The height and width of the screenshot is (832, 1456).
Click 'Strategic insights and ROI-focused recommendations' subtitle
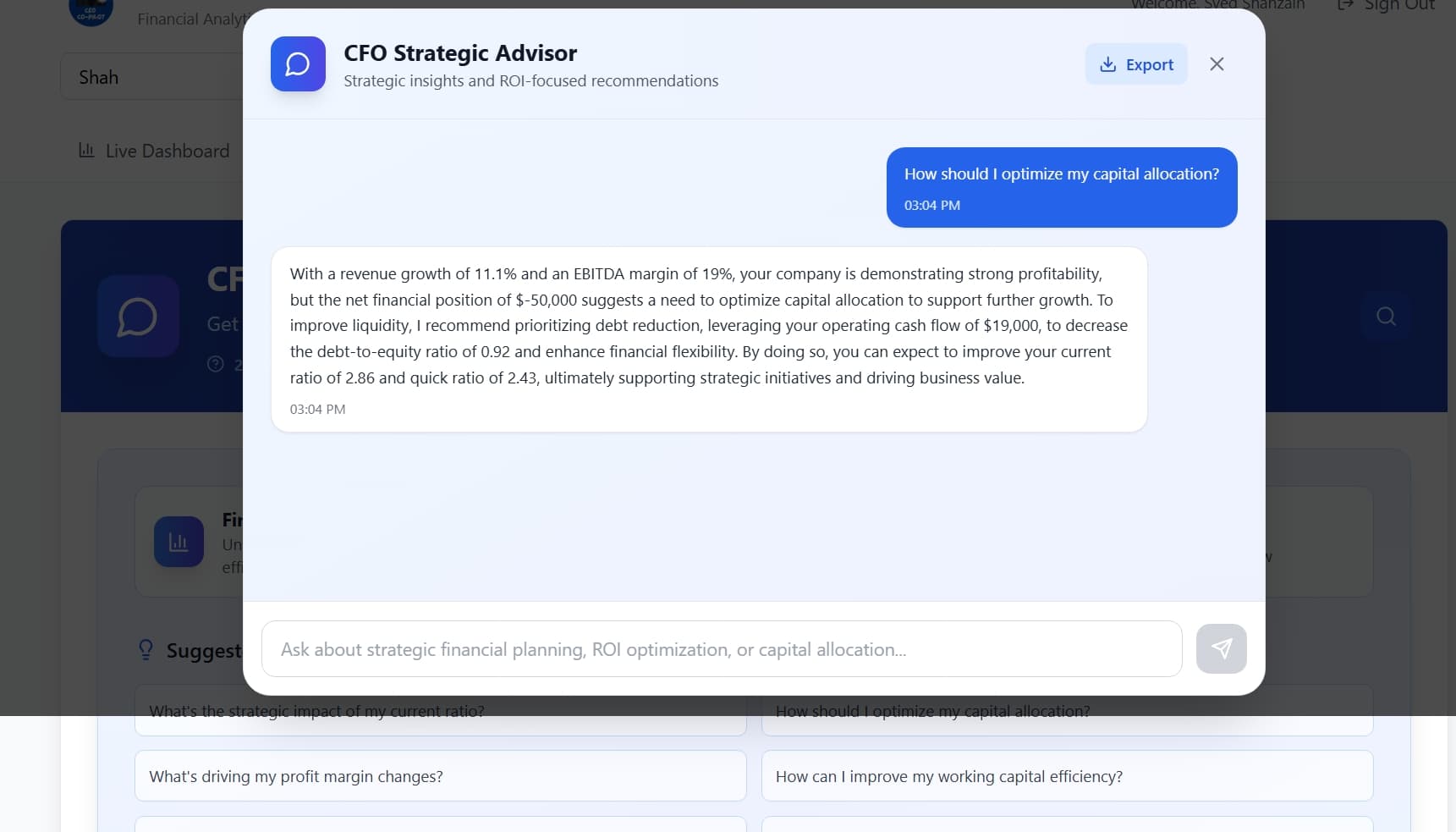[x=531, y=80]
